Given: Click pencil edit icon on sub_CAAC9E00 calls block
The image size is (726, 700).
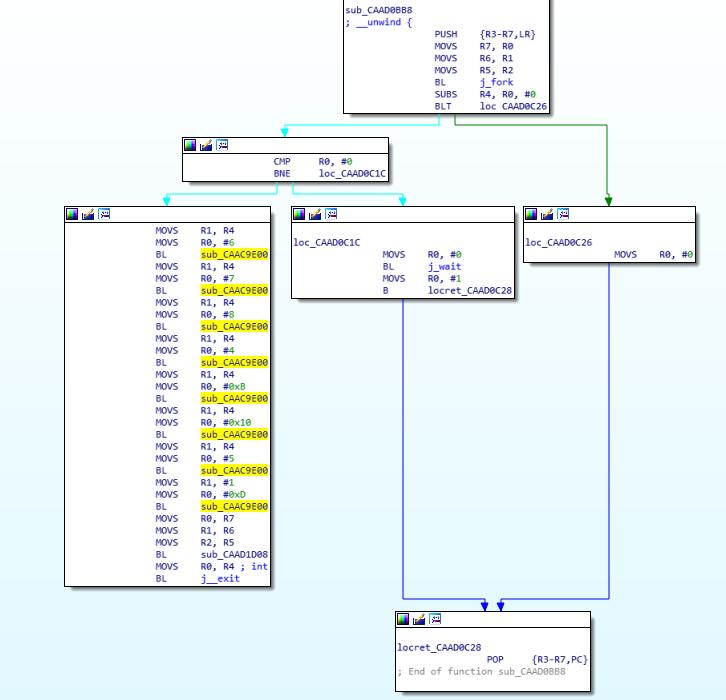Looking at the screenshot, I should click(x=88, y=214).
